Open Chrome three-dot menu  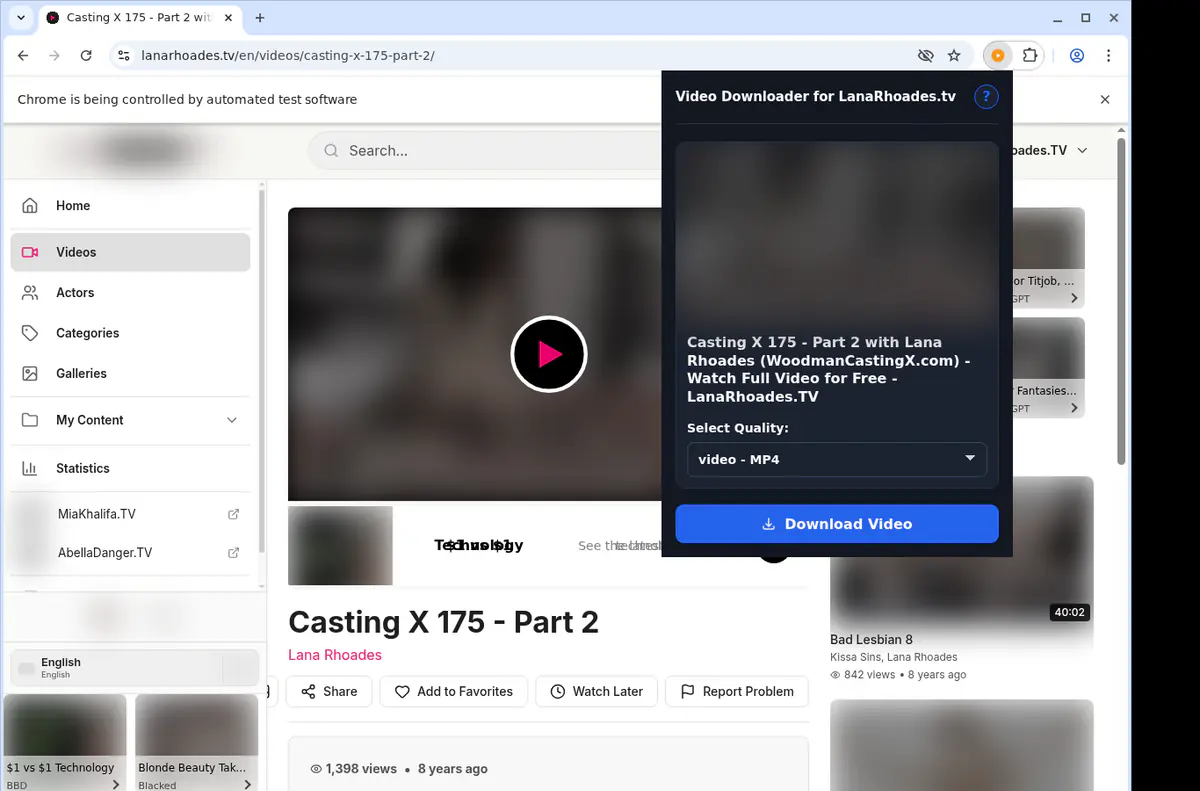point(1109,56)
